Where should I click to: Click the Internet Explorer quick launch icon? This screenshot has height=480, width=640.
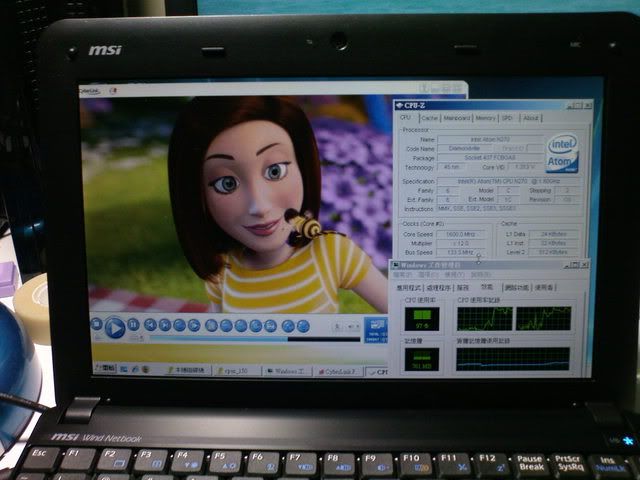coord(135,369)
